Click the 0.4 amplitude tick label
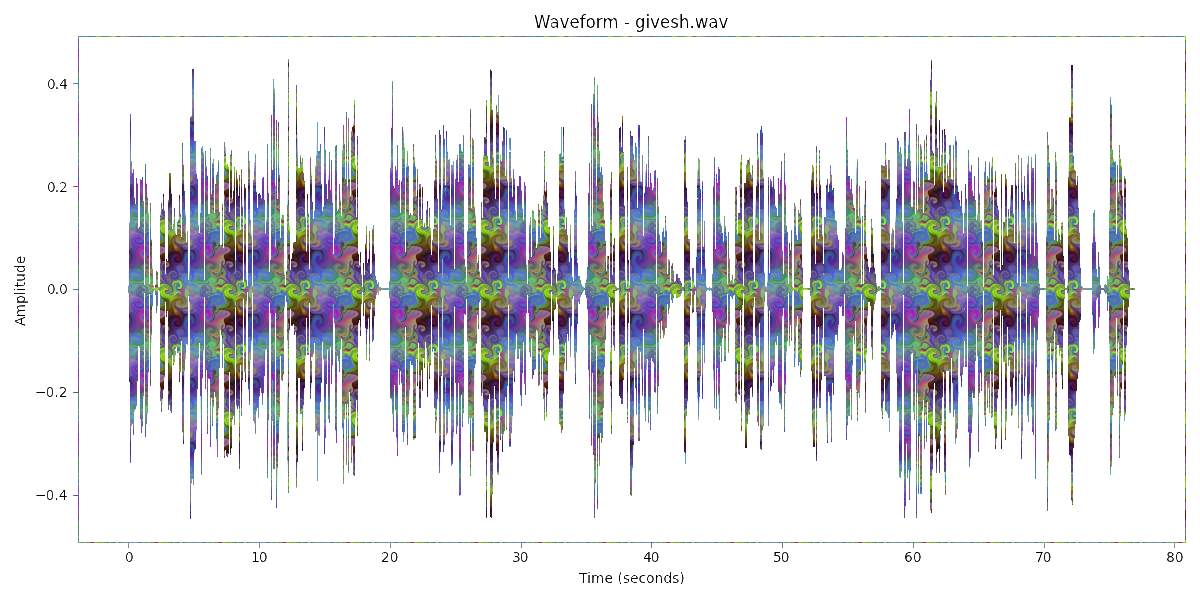The image size is (1200, 600). 57,84
